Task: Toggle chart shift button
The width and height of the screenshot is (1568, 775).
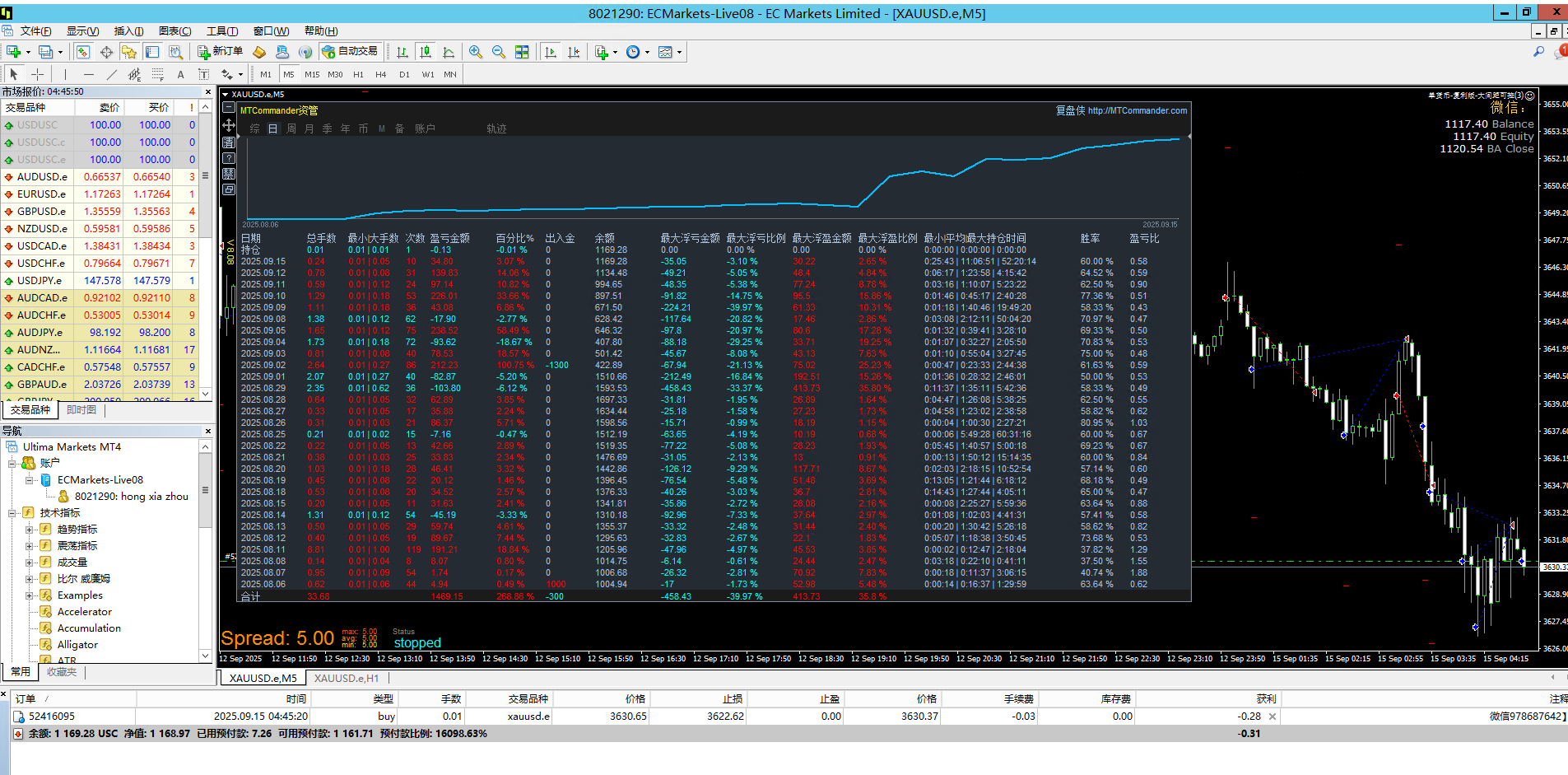Action: [x=574, y=52]
